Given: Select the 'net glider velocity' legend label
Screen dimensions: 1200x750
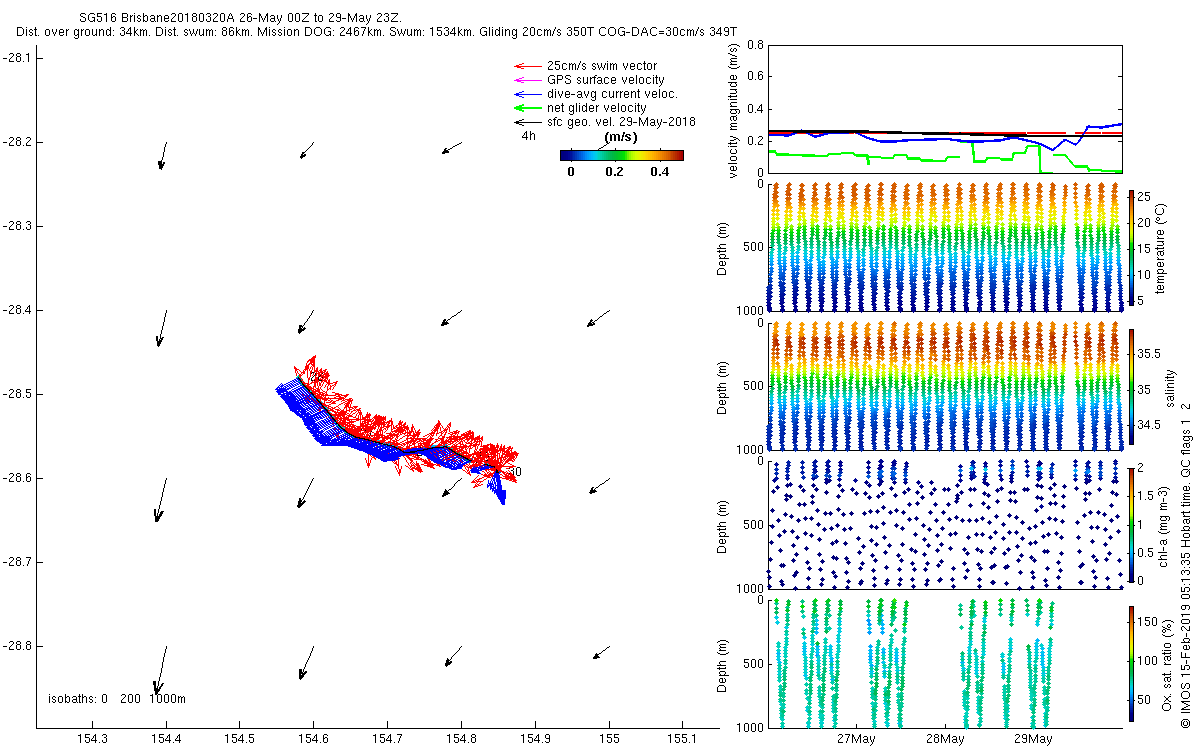Looking at the screenshot, I should [596, 108].
